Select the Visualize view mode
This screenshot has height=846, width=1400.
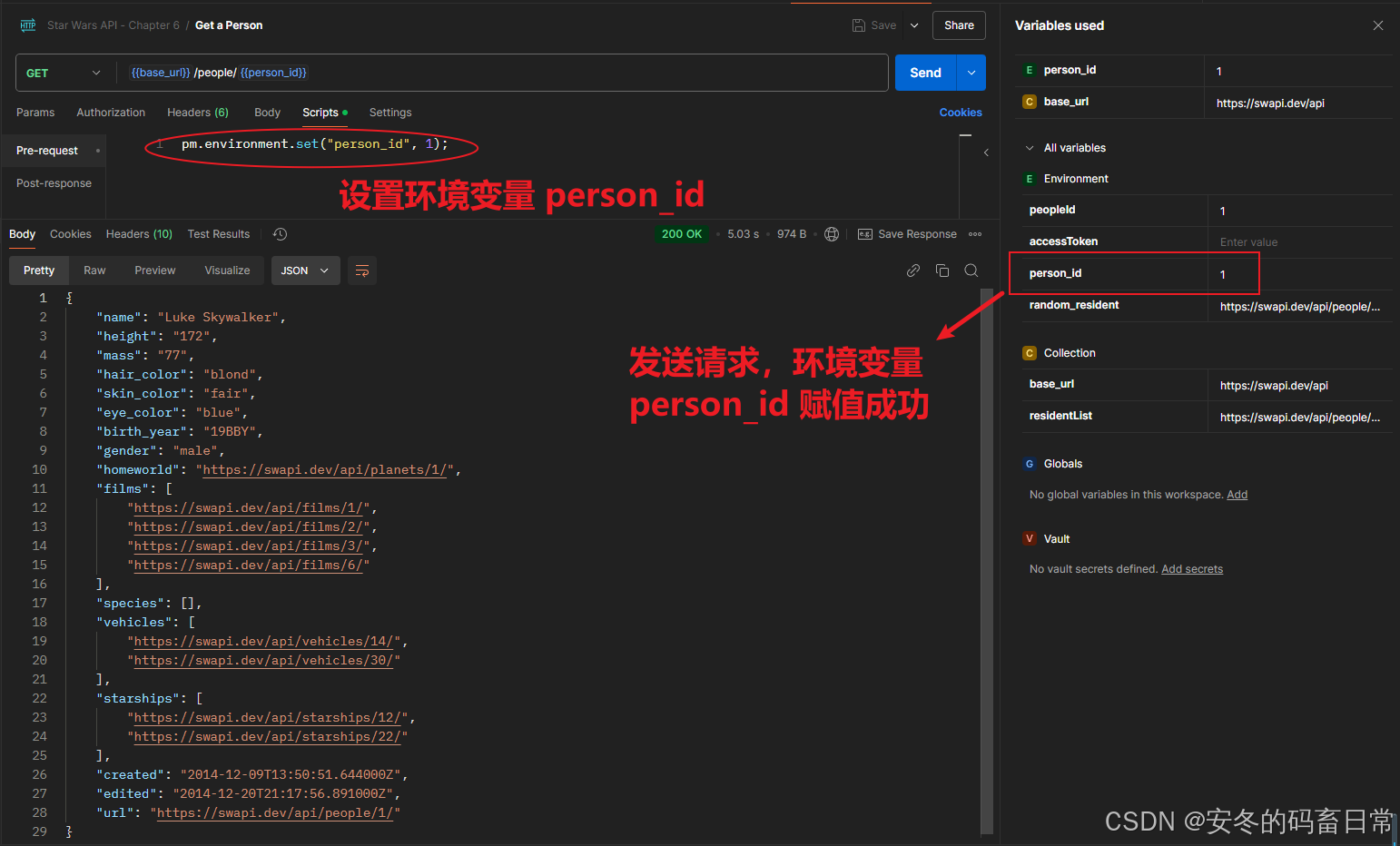pos(227,271)
